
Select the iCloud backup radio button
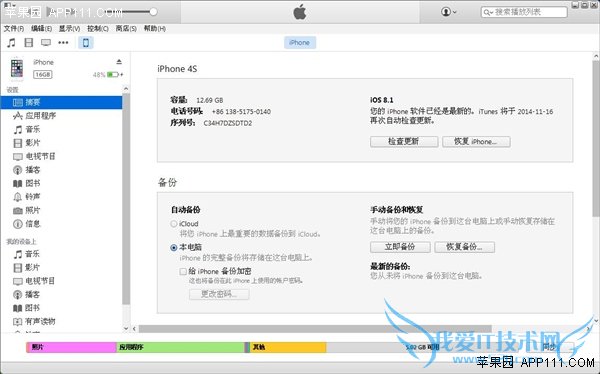174,224
